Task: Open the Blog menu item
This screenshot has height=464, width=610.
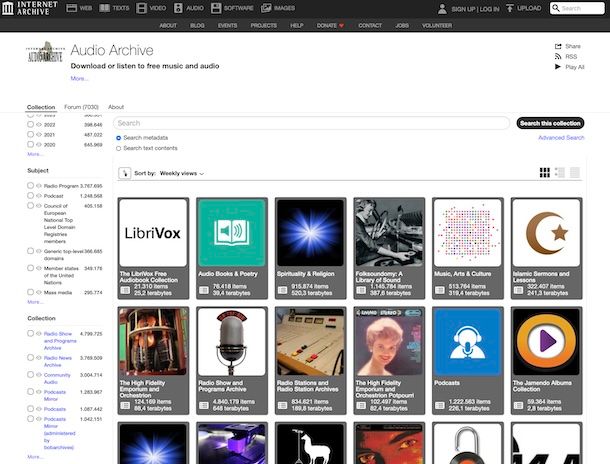Action: click(x=197, y=26)
